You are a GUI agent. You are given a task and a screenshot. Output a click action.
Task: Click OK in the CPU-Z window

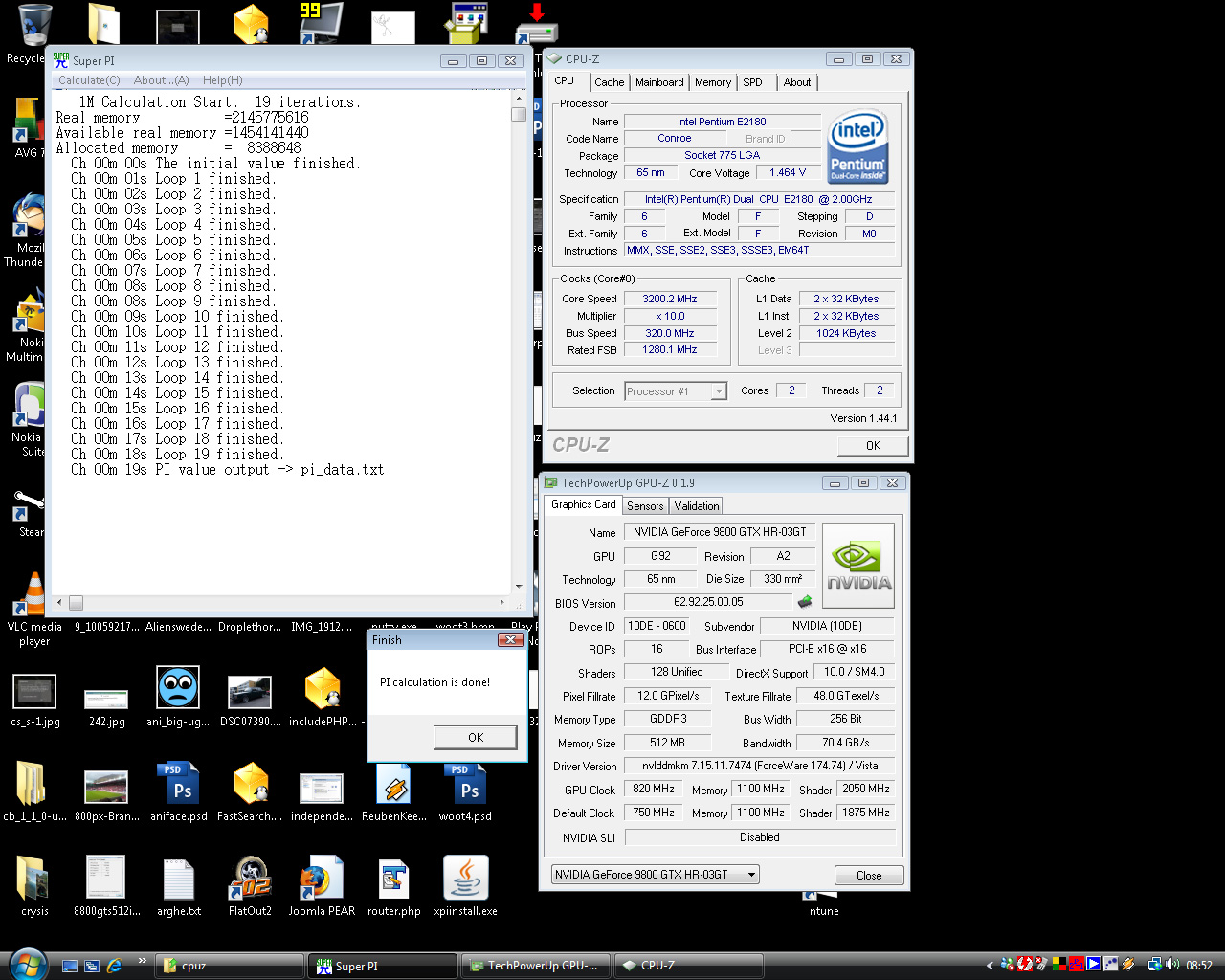coord(873,446)
